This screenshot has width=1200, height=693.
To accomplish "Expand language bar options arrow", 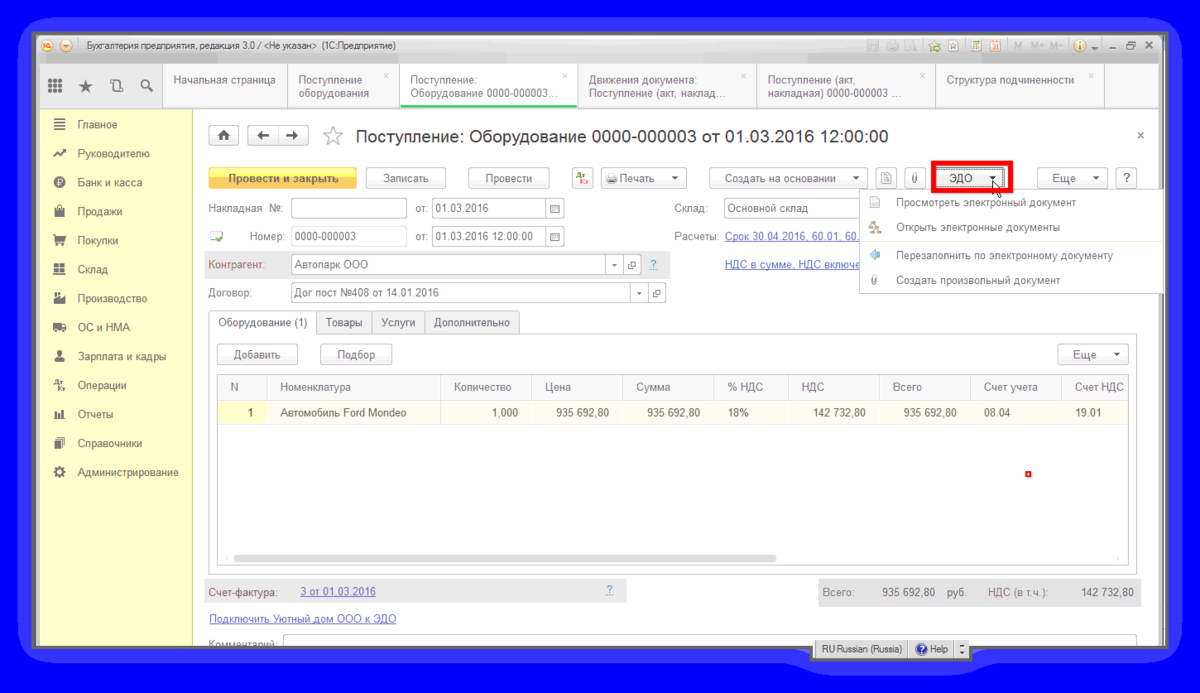I will point(962,649).
